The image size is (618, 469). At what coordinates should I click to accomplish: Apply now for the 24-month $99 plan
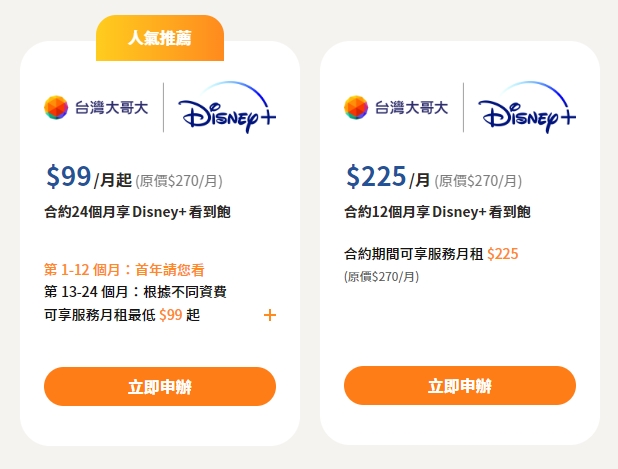pyautogui.click(x=160, y=387)
